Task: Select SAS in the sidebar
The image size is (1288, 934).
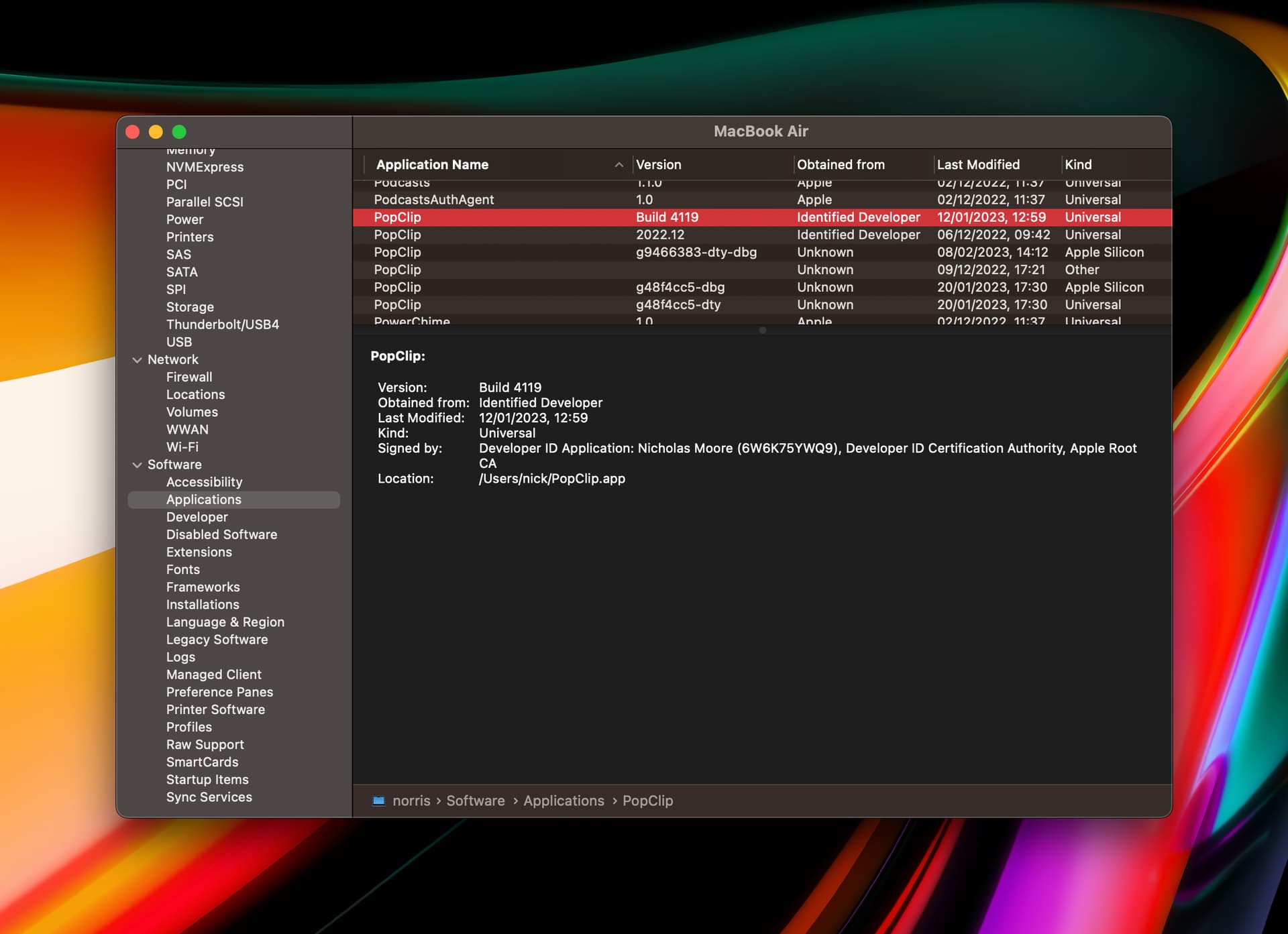Action: (x=178, y=254)
